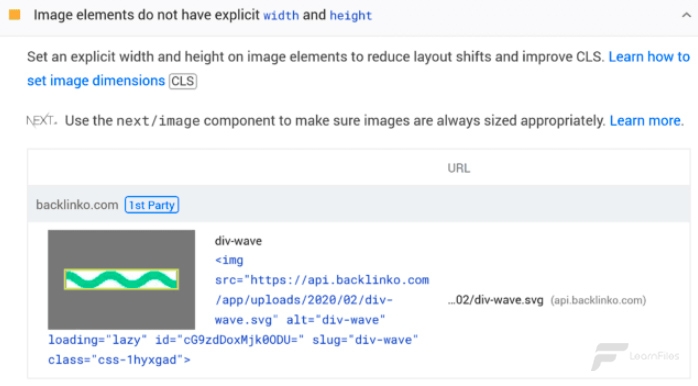This screenshot has width=698, height=386.
Task: Click the div-wave image thumbnail
Action: 122,280
